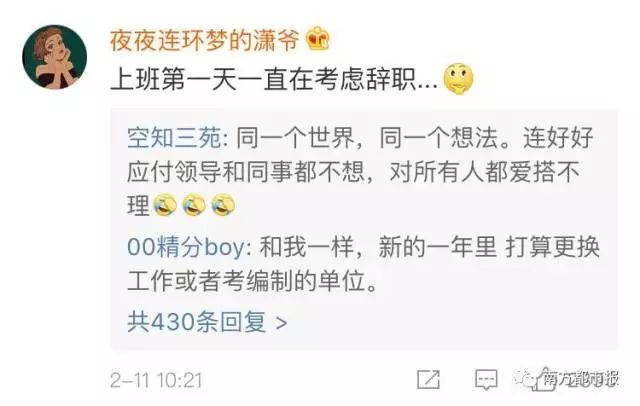Click the chevron arrow after 共430条回复
This screenshot has height=406, width=640.
click(282, 323)
